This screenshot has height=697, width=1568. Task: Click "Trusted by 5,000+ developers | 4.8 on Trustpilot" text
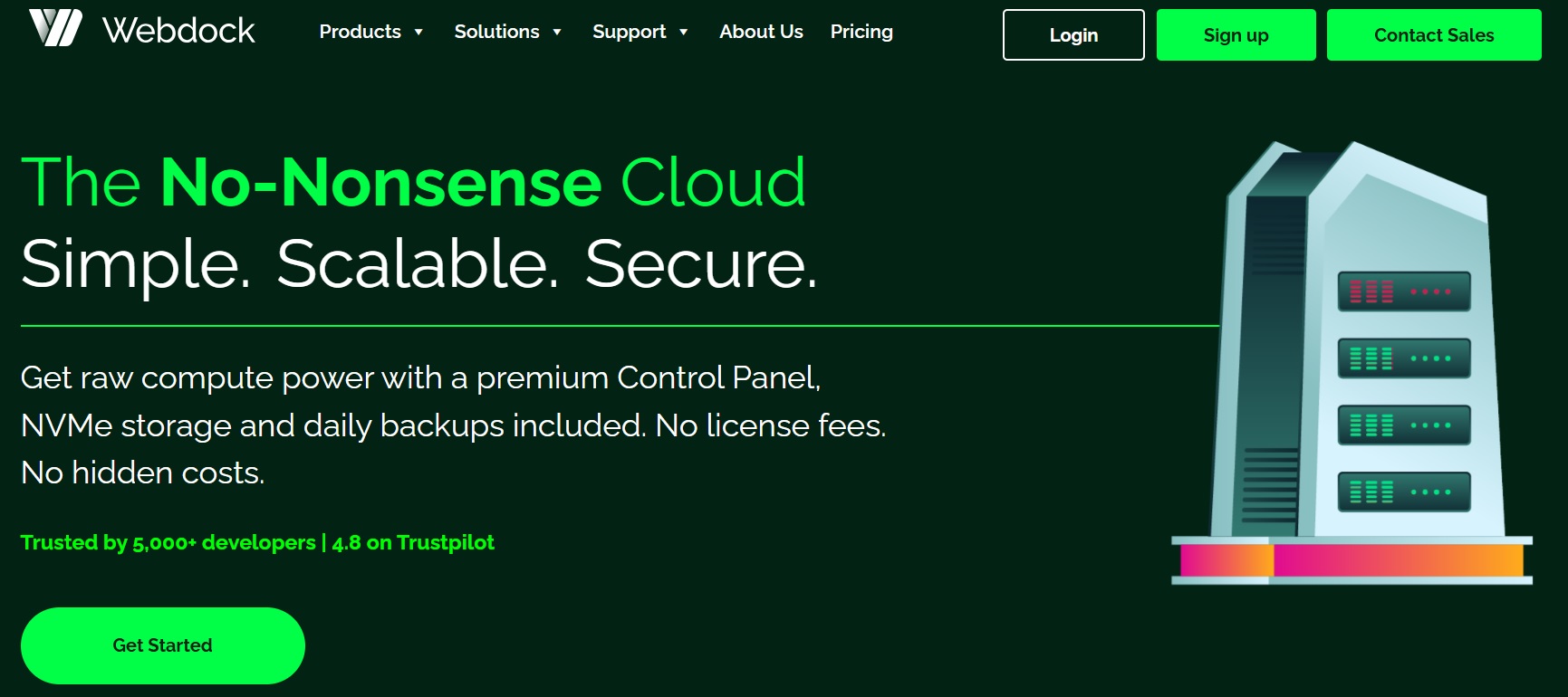(257, 542)
